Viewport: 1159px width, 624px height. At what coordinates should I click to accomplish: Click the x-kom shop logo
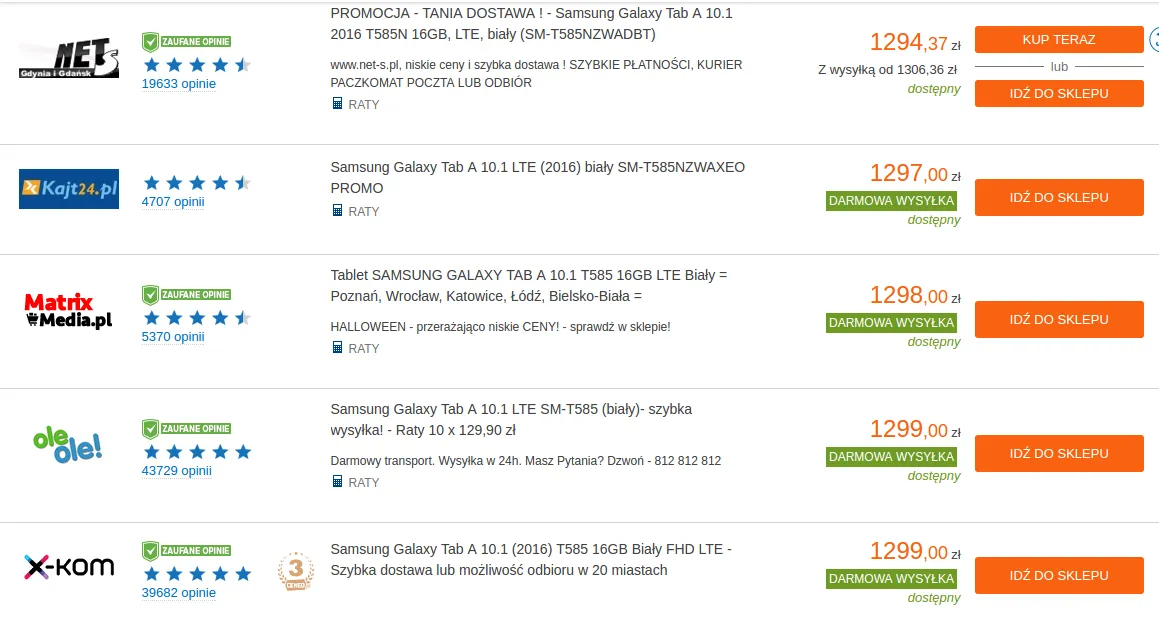(69, 567)
